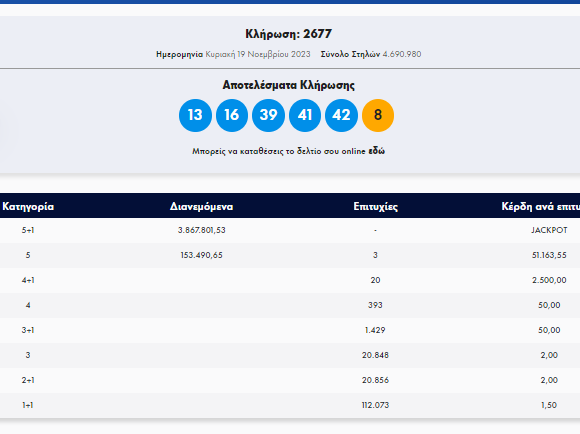Select orange Joker ball number 8

point(378,115)
